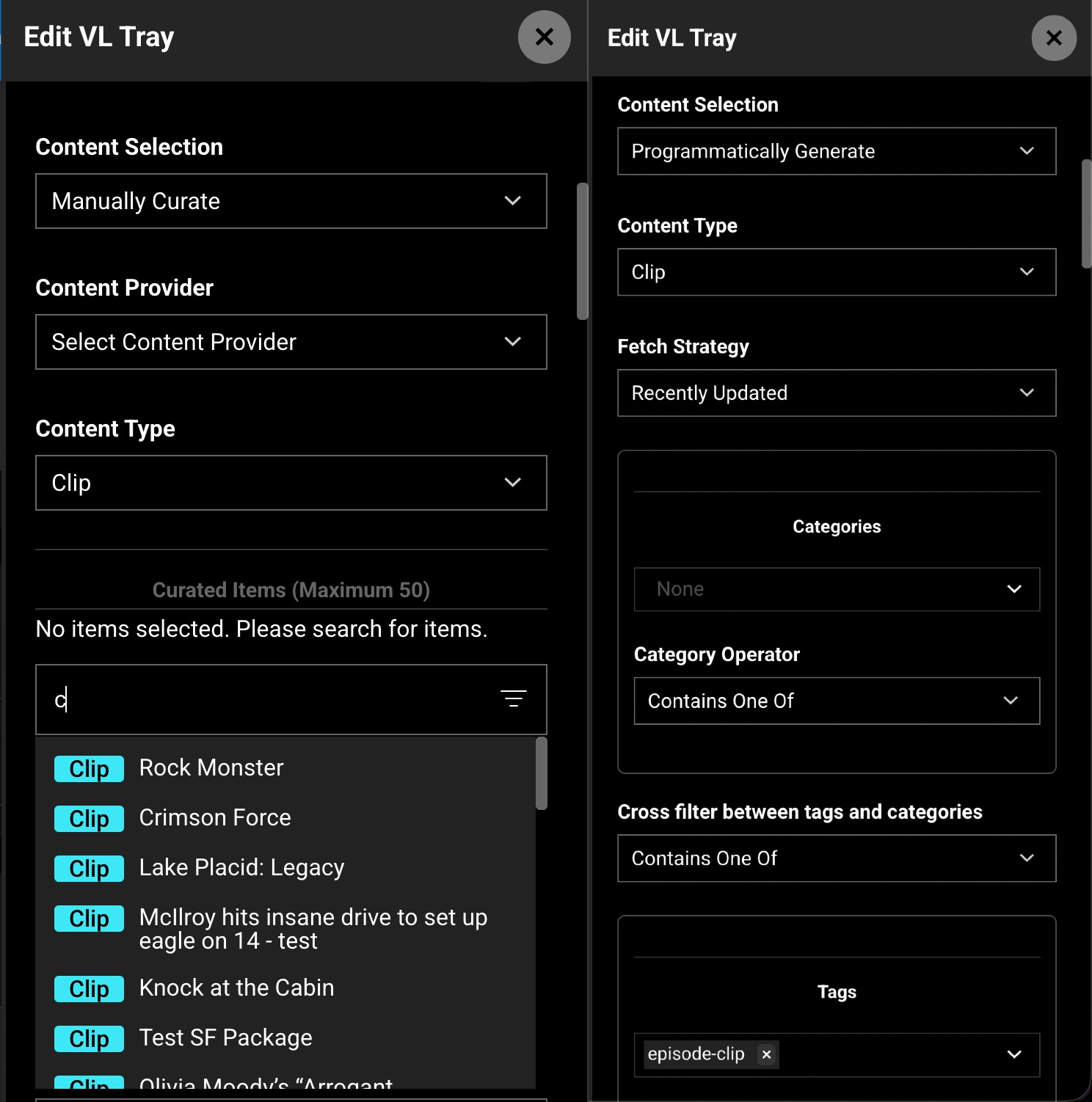This screenshot has width=1092, height=1102.
Task: Click the Curated Items (Maximum 50) heading
Action: (291, 590)
